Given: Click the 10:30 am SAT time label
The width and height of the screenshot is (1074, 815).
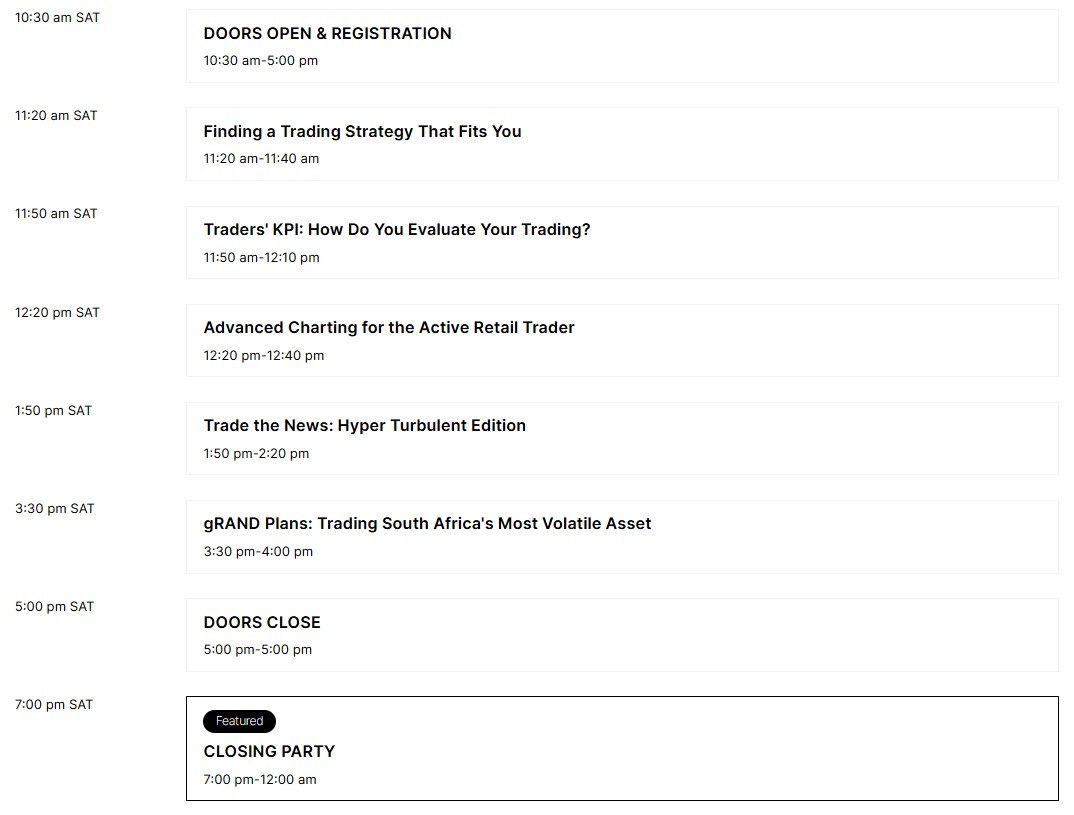Looking at the screenshot, I should click(x=58, y=18).
